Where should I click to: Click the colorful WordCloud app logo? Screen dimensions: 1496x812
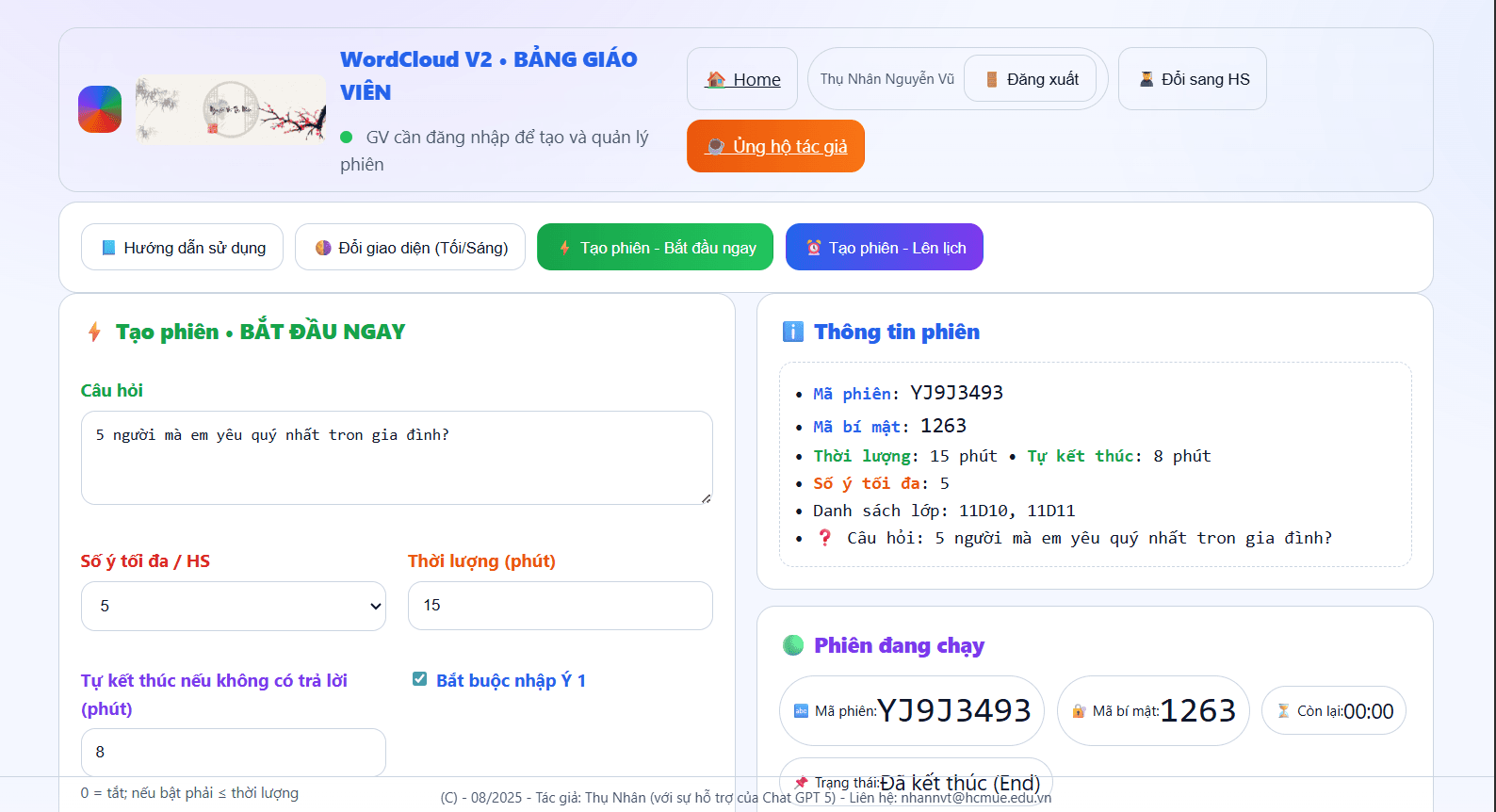click(100, 109)
